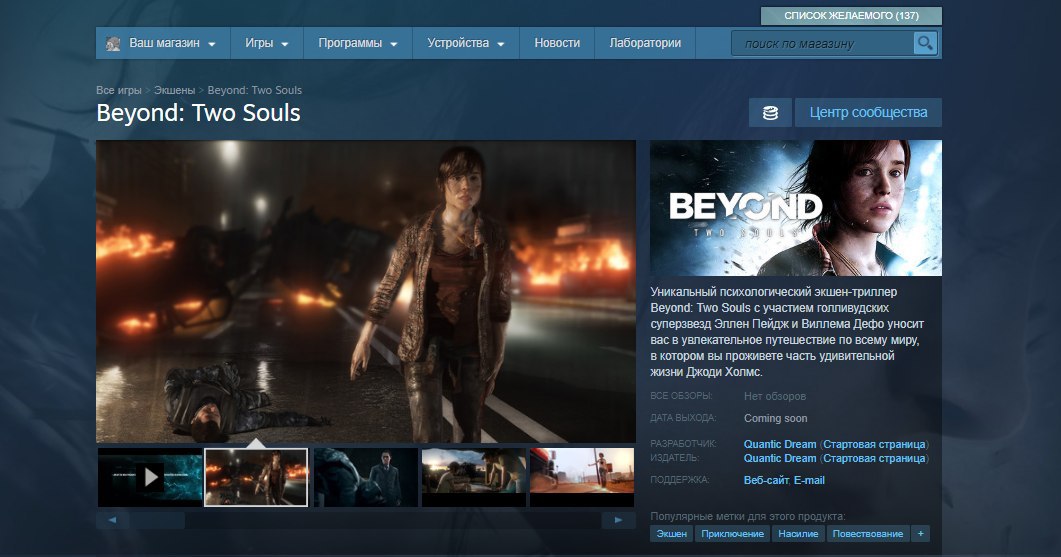The height and width of the screenshot is (557, 1061).
Task: Select the desert road screenshot thumbnail
Action: [x=582, y=477]
